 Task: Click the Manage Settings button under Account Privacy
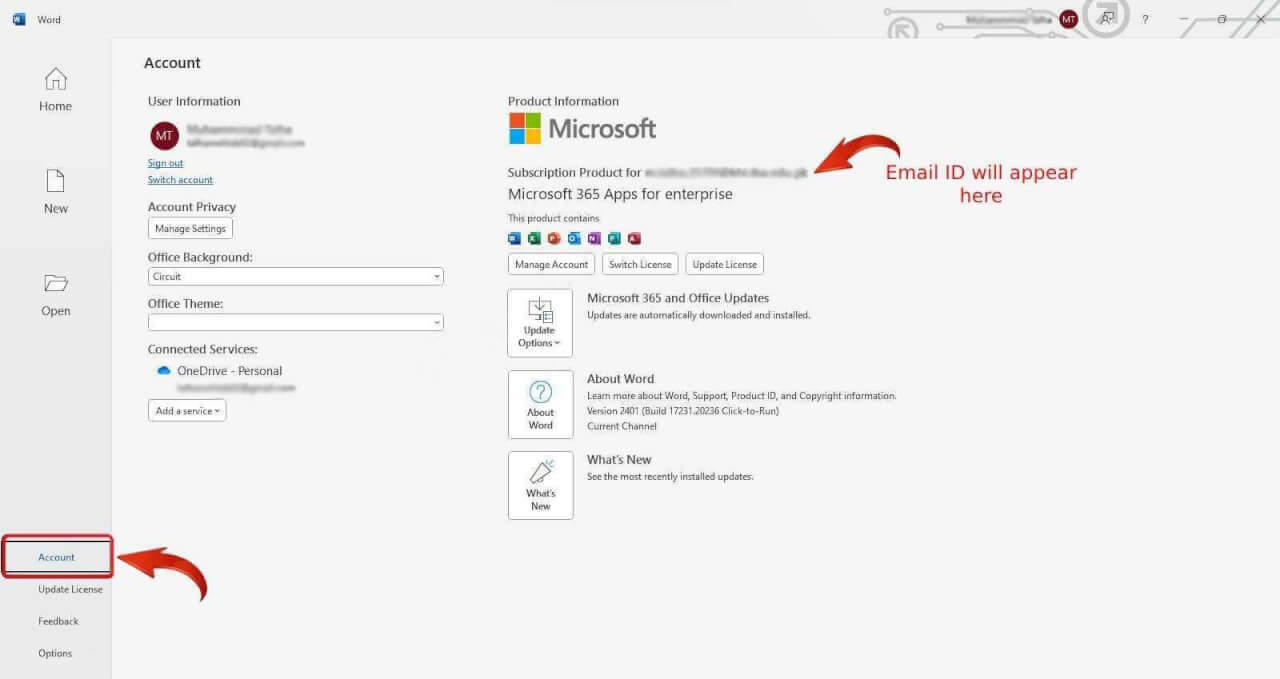(x=190, y=228)
